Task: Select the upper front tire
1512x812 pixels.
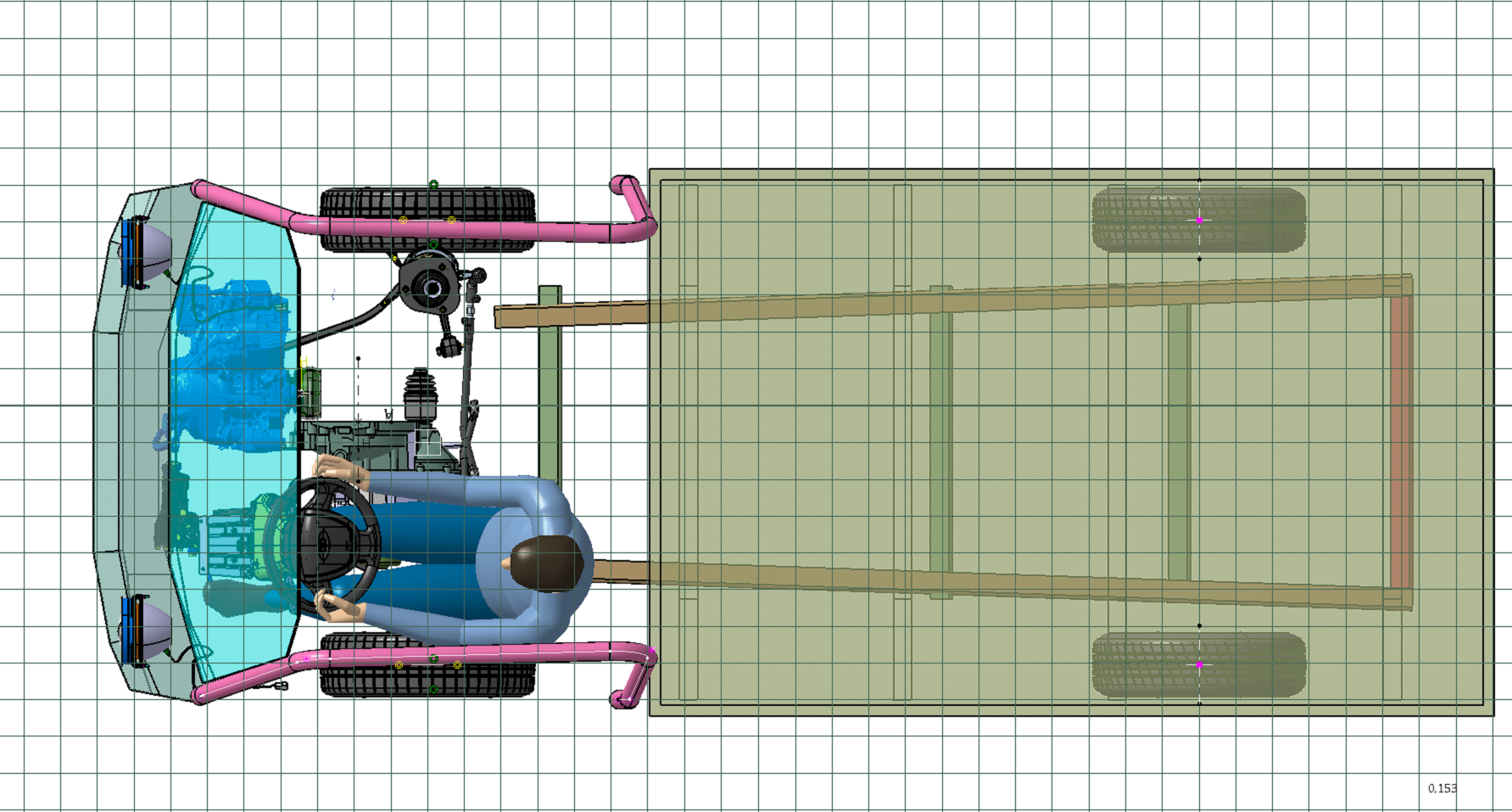Action: 427,204
